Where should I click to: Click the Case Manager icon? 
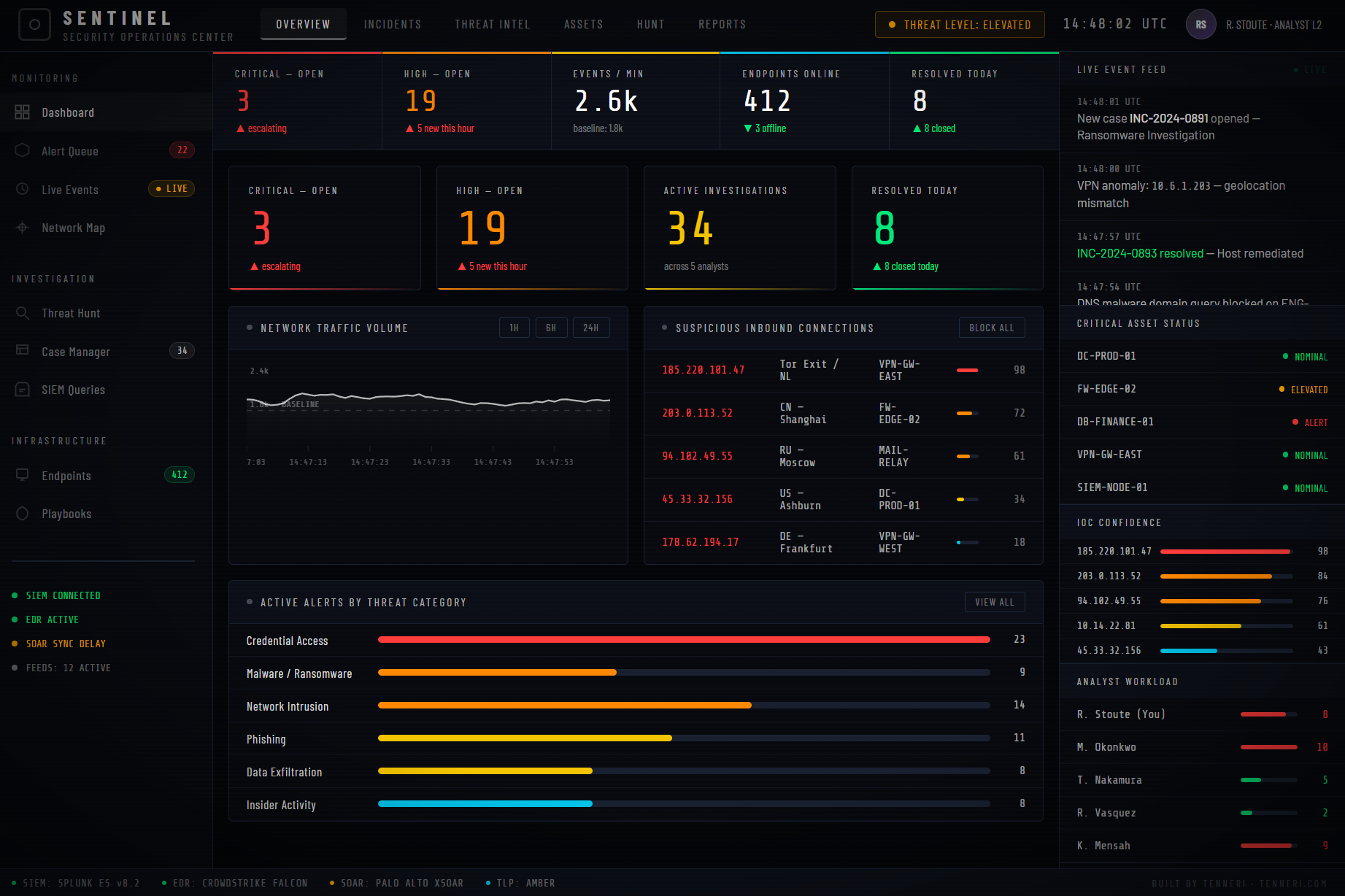(x=23, y=351)
